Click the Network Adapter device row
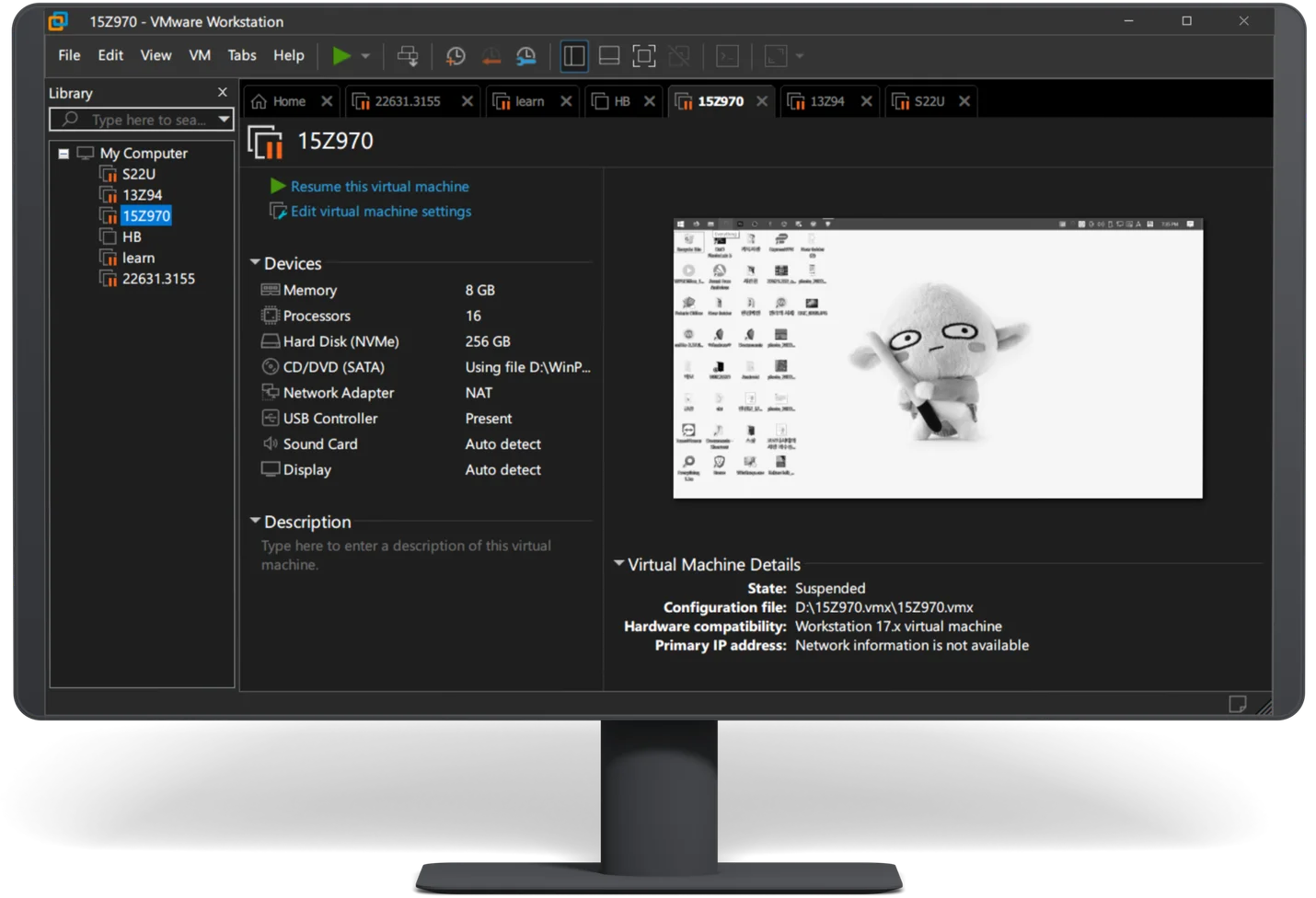Screen dimensions: 1316x898 (x=426, y=393)
